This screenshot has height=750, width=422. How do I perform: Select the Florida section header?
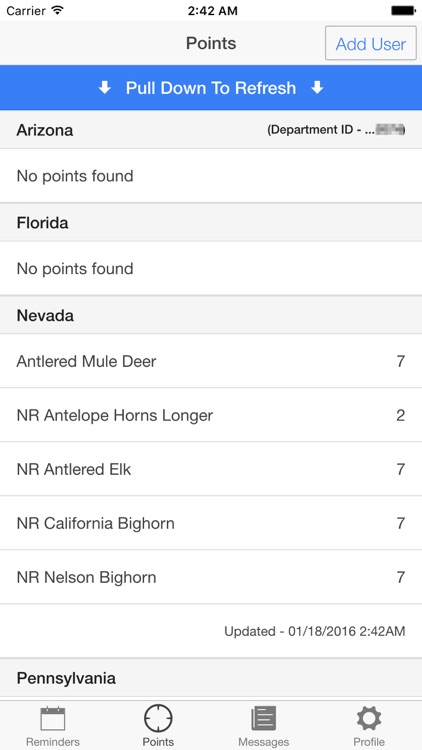click(x=211, y=222)
